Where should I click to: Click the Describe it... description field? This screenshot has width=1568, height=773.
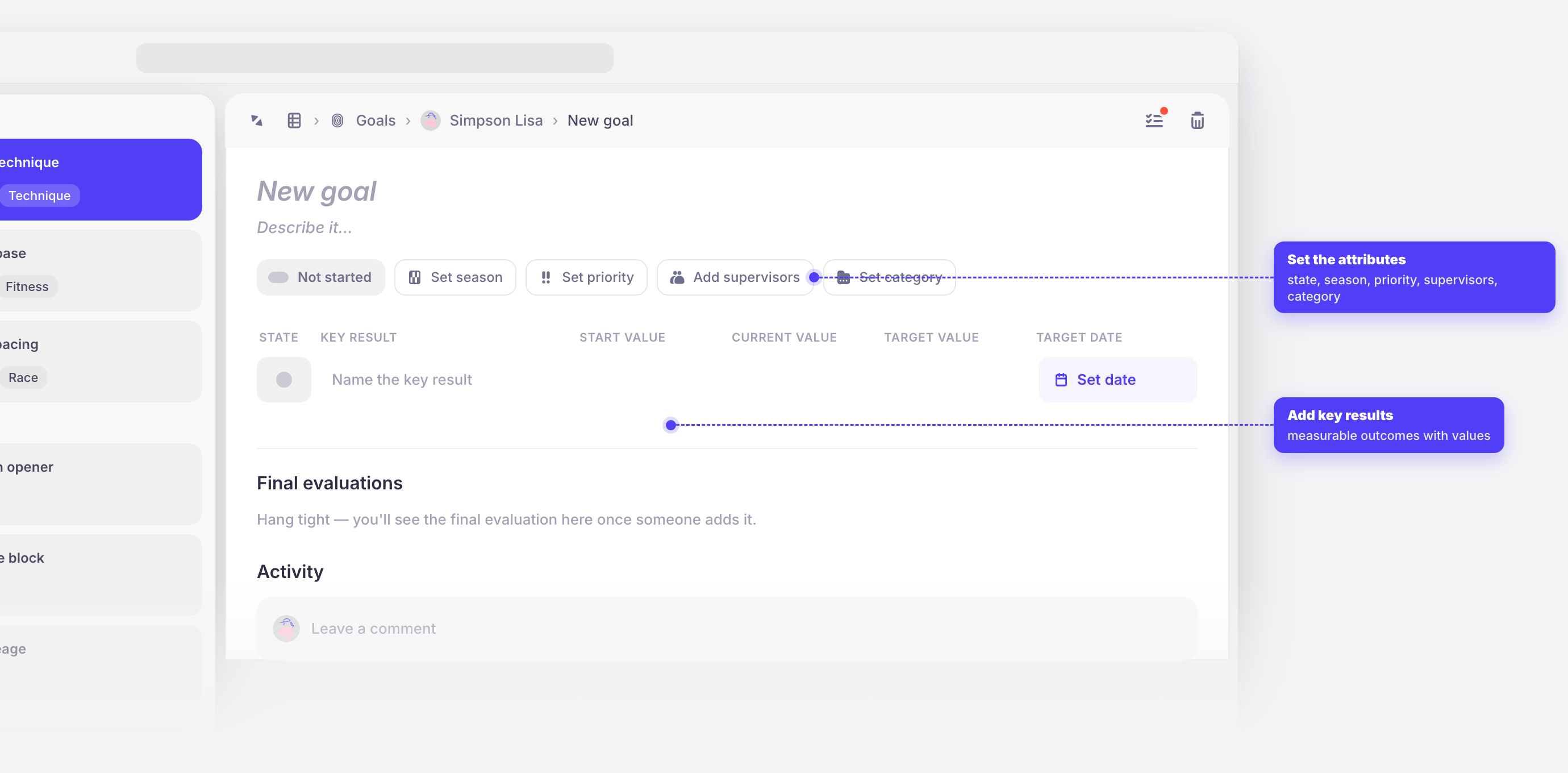pyautogui.click(x=305, y=227)
